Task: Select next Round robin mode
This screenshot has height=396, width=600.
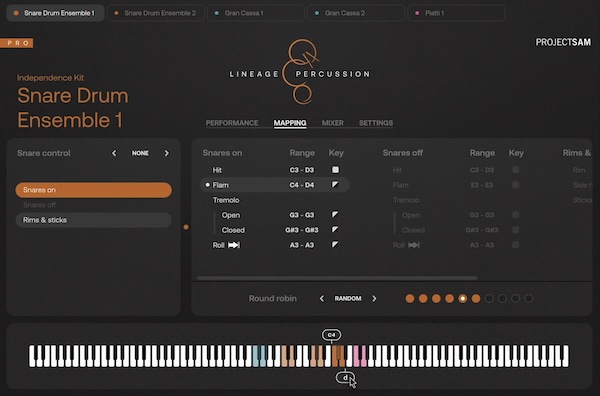Action: [x=374, y=298]
